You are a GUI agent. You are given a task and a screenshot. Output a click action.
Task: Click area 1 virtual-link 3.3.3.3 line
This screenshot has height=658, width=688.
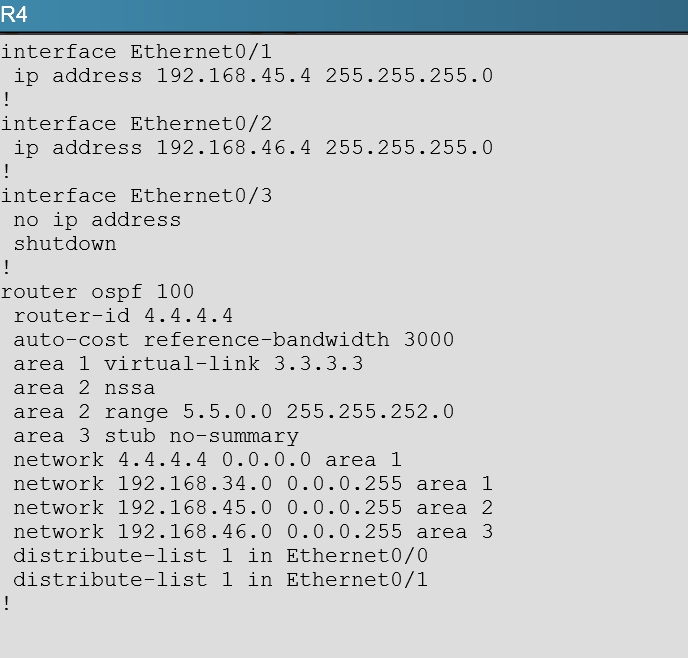tap(188, 364)
